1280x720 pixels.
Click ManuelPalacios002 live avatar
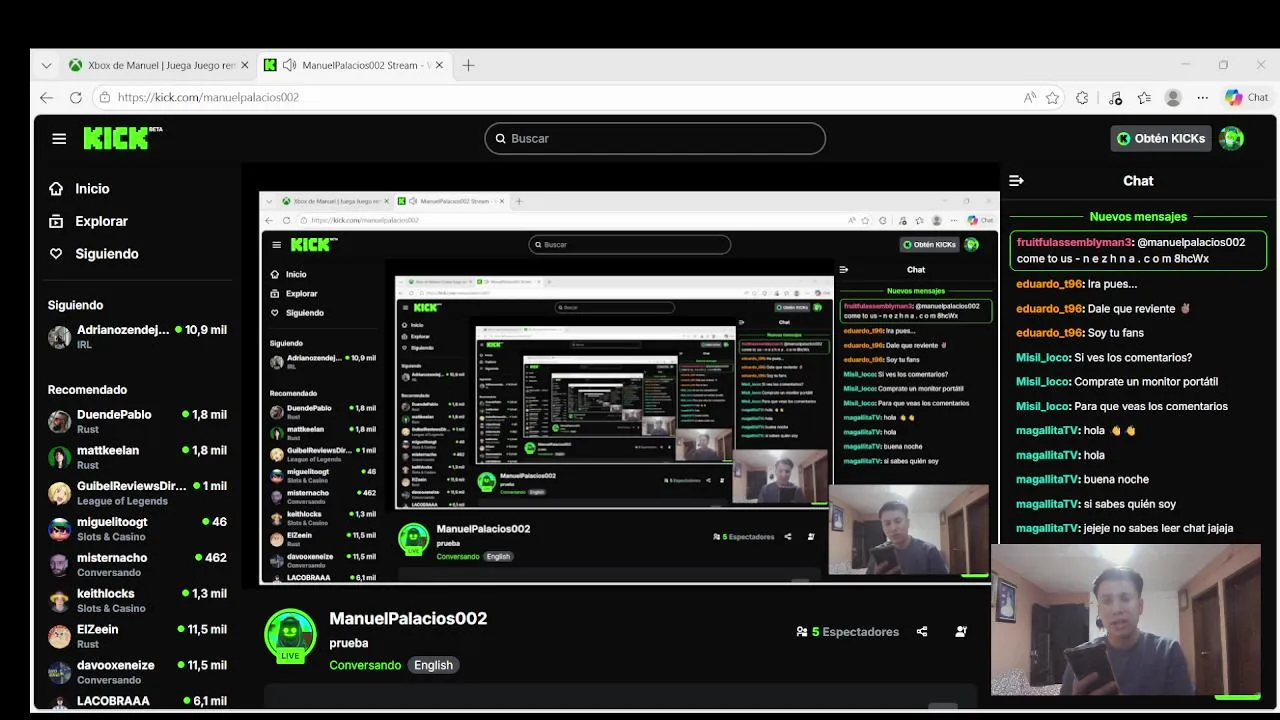click(x=290, y=635)
